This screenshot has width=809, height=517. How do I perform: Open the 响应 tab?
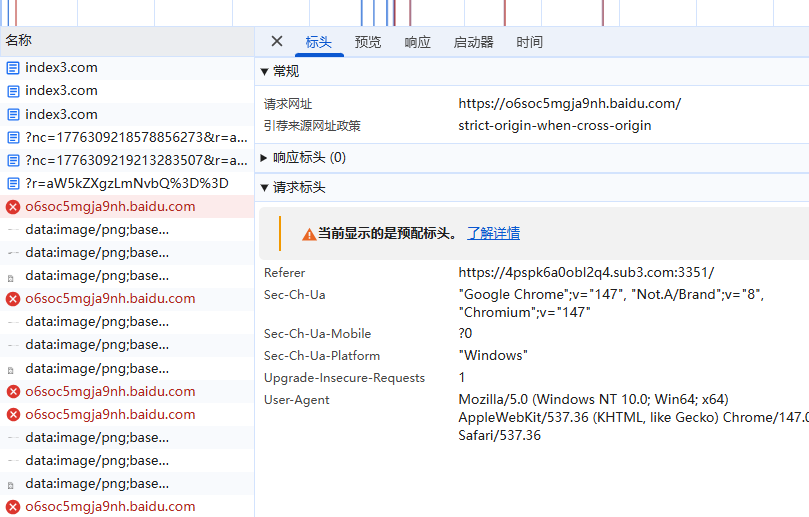[x=417, y=42]
